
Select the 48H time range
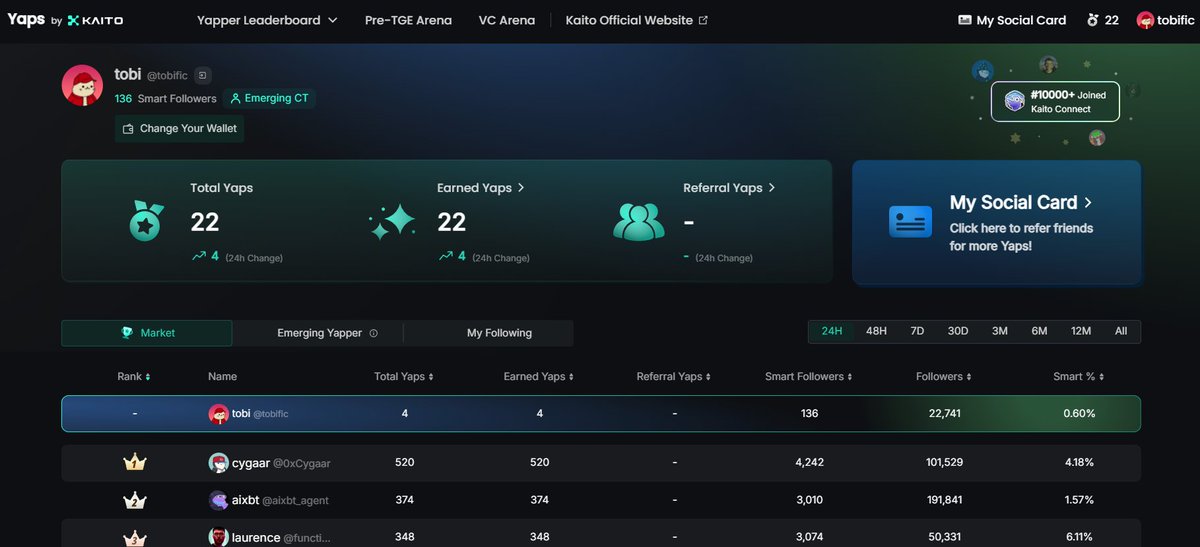point(876,331)
